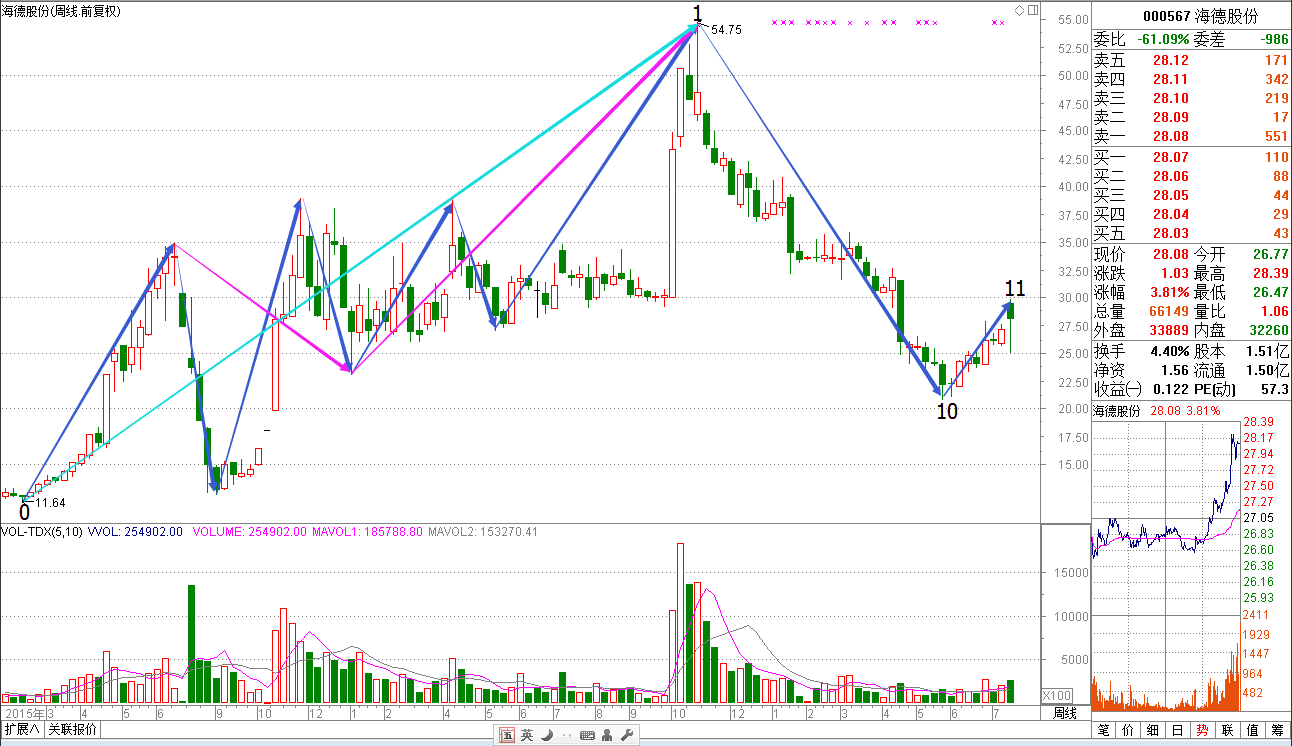Switch to the 价 price tab
Viewport: 1292px width, 746px height.
1129,730
